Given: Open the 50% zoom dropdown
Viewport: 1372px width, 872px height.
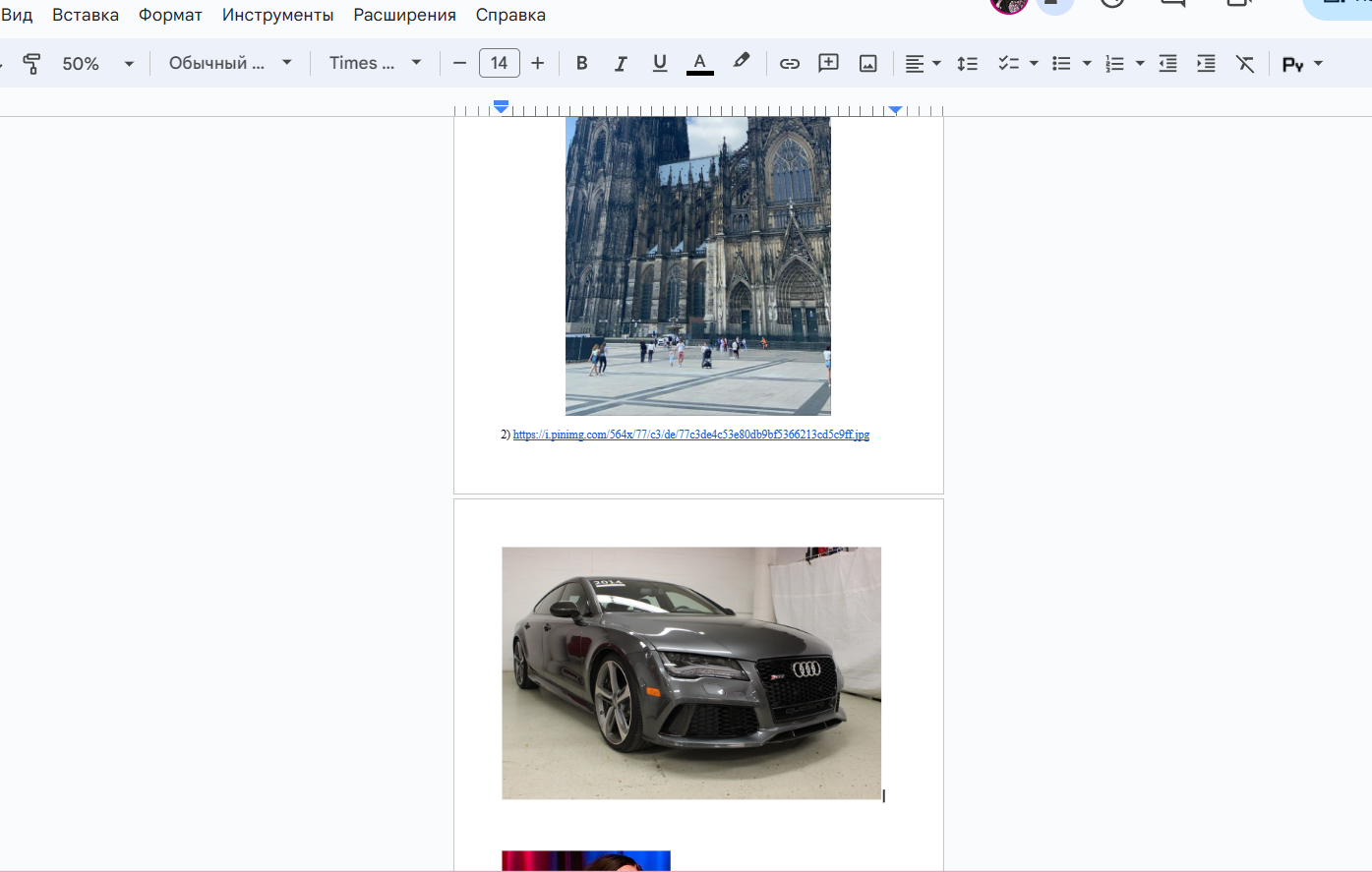Looking at the screenshot, I should [96, 63].
